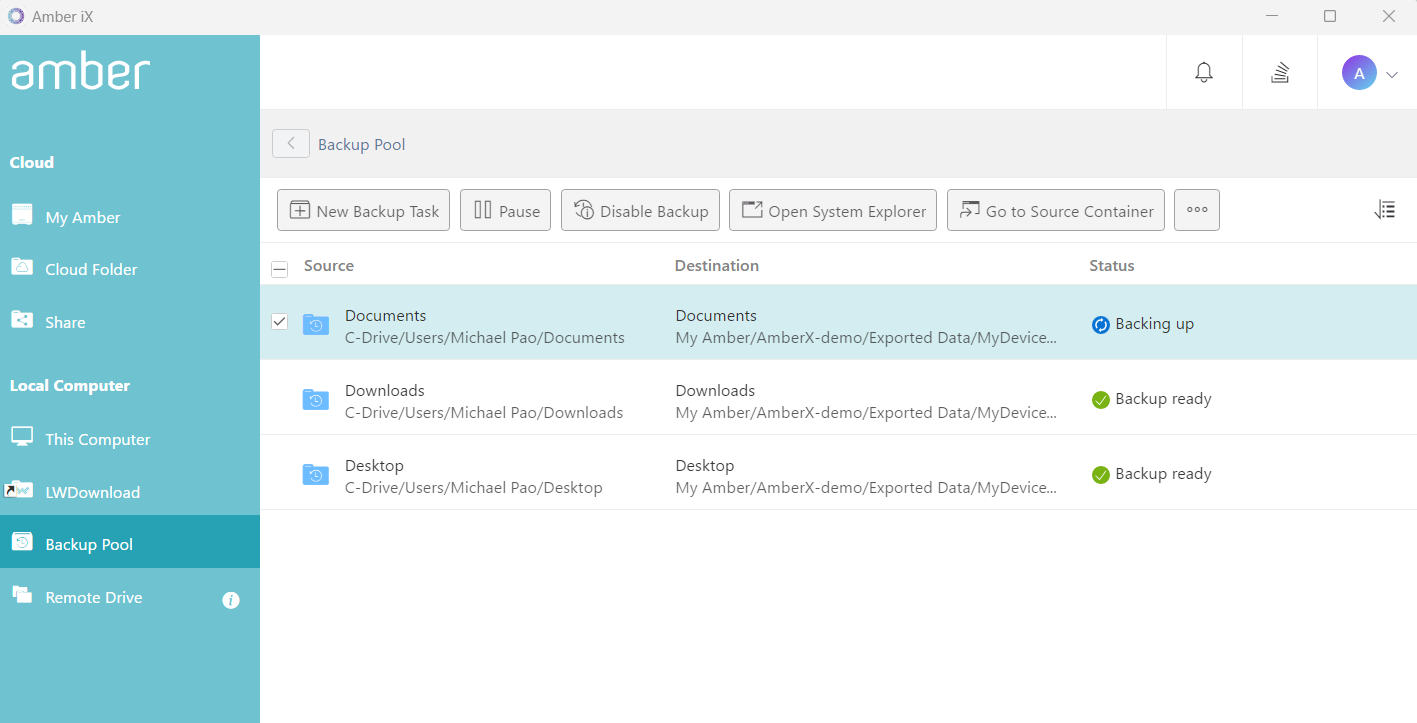Open the notifications bell
This screenshot has height=723, width=1417.
[x=1204, y=72]
